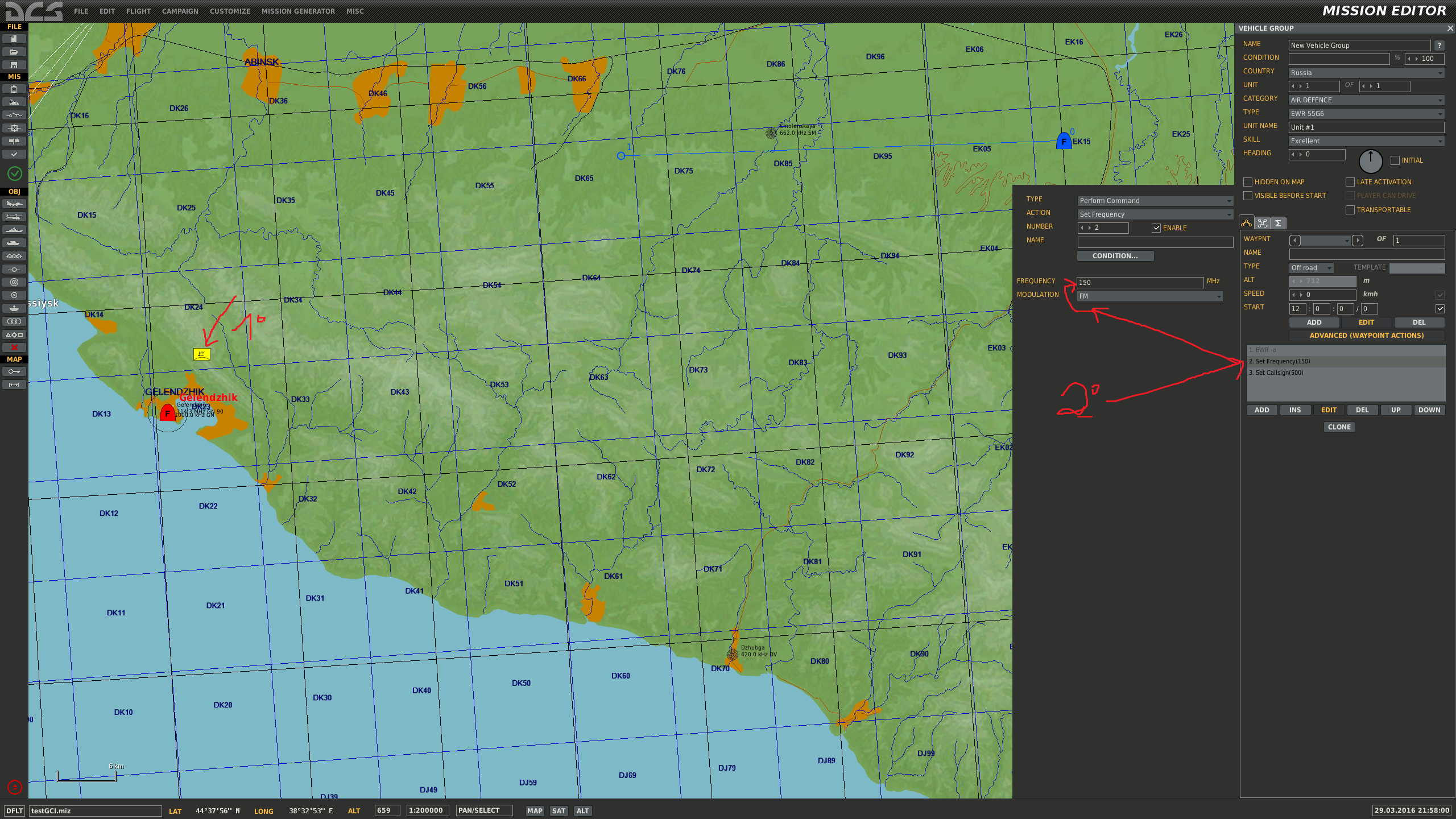Open the MISSION GENERATOR menu
This screenshot has width=1456, height=819.
pos(298,11)
